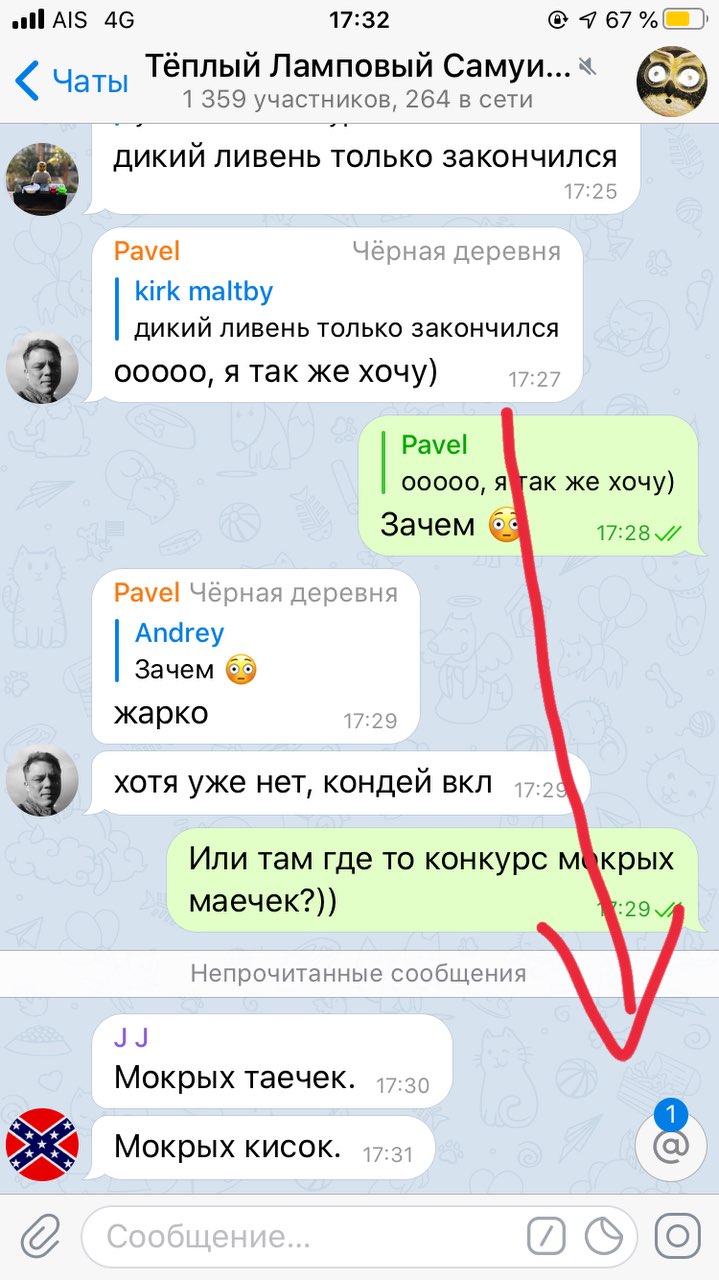Tap kirk maltby's avatar photo
Image resolution: width=719 pixels, height=1280 pixels.
click(42, 179)
